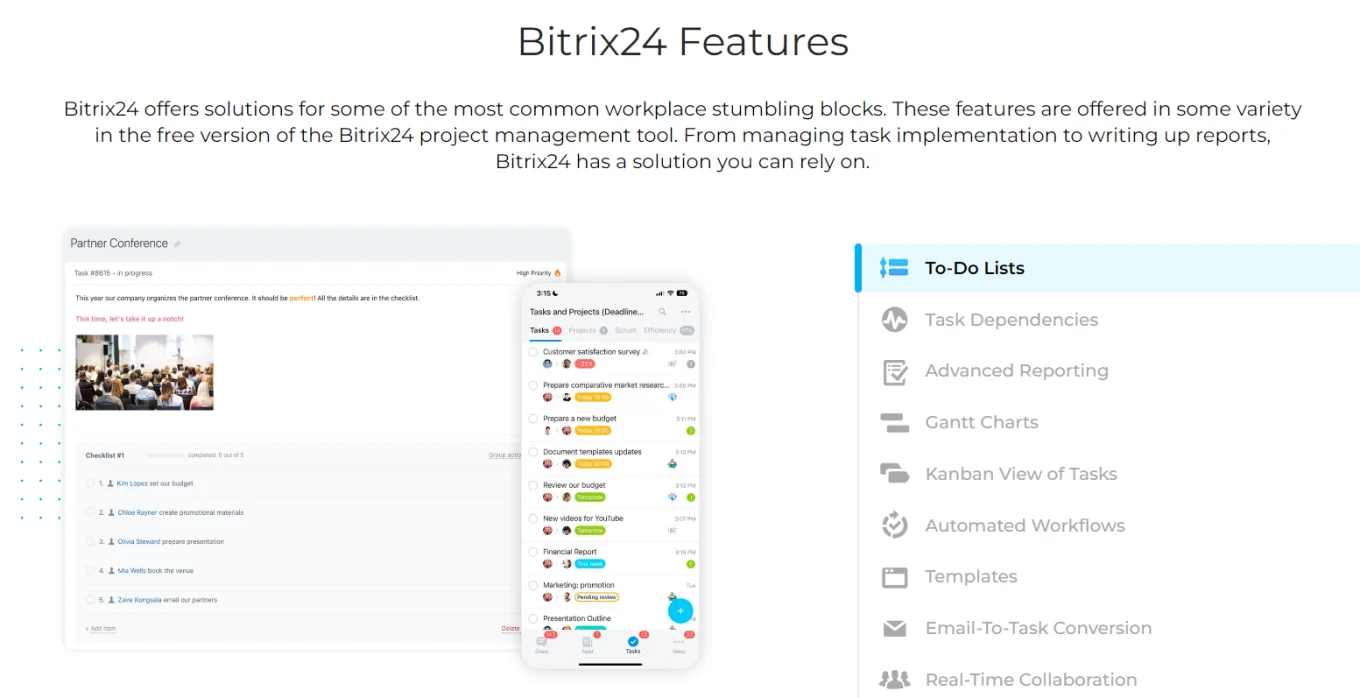Click the search magnifier in phone mockup

click(x=662, y=312)
